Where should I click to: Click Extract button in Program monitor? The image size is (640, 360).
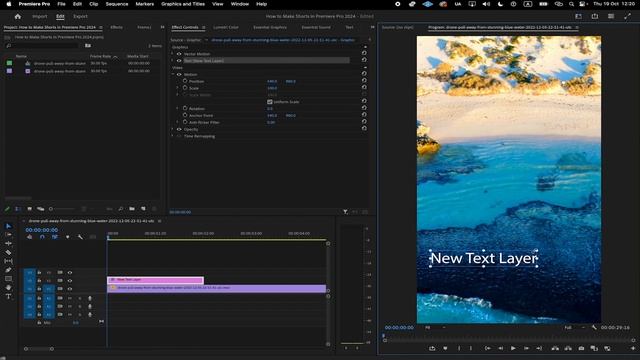(568, 348)
